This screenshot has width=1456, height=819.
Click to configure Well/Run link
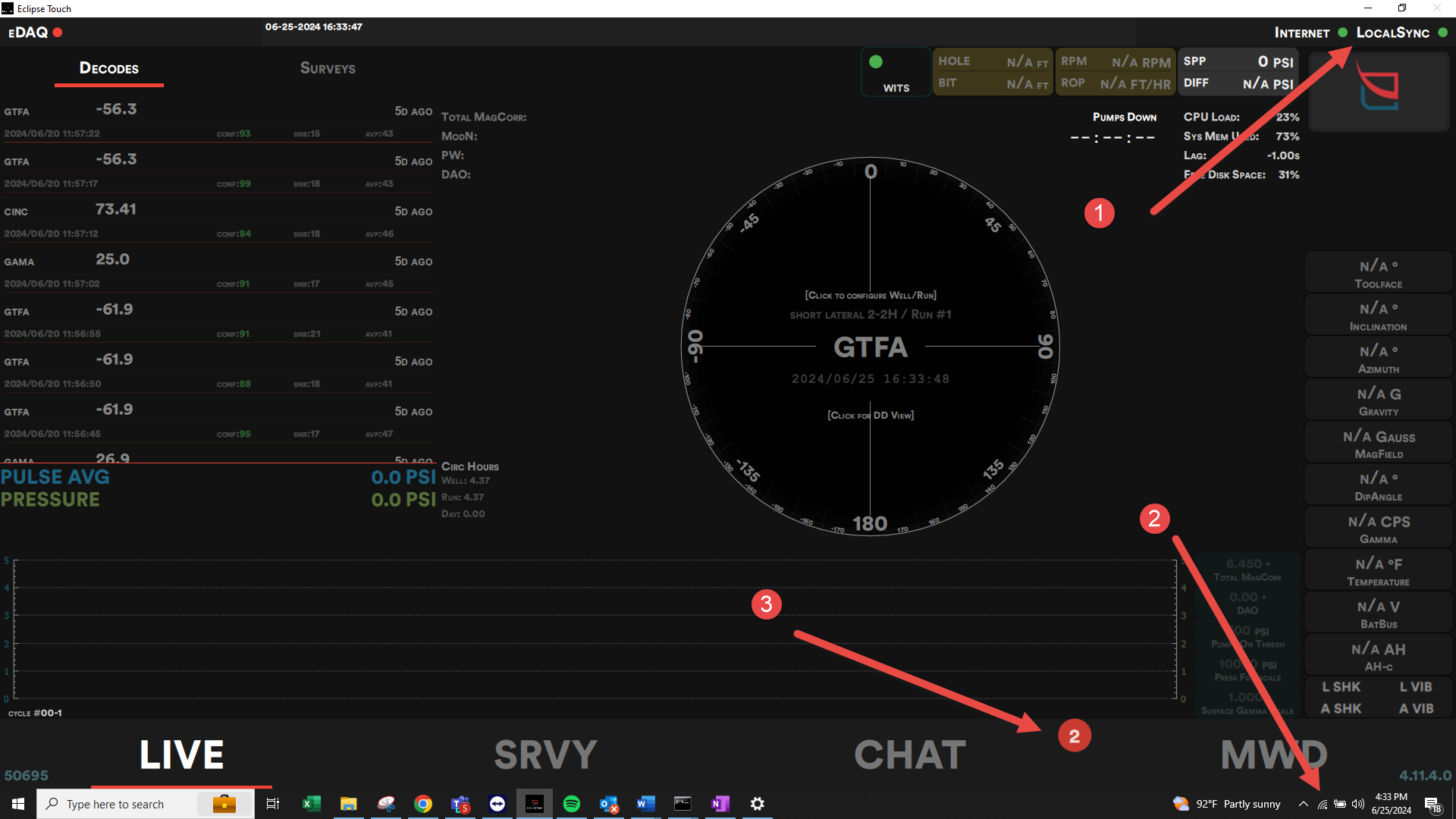[871, 295]
